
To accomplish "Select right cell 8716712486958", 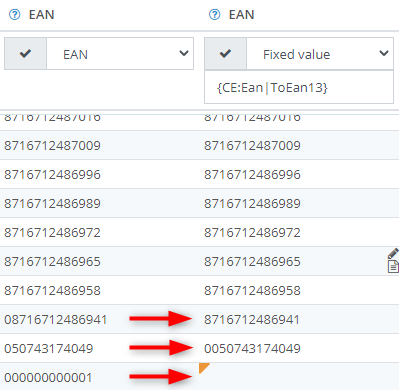I will tap(252, 291).
